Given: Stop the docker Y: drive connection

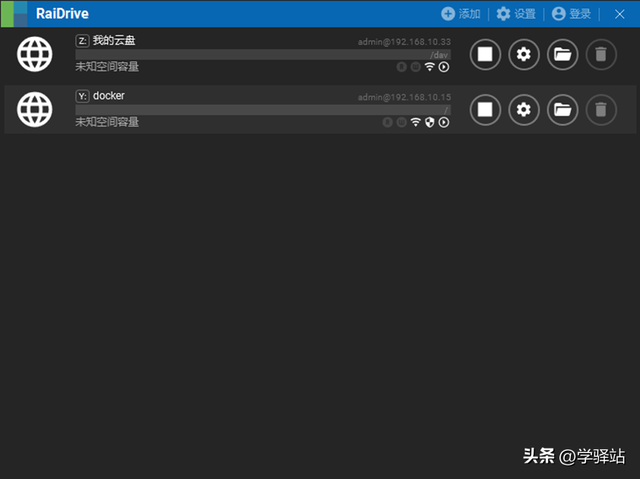Looking at the screenshot, I should (485, 109).
